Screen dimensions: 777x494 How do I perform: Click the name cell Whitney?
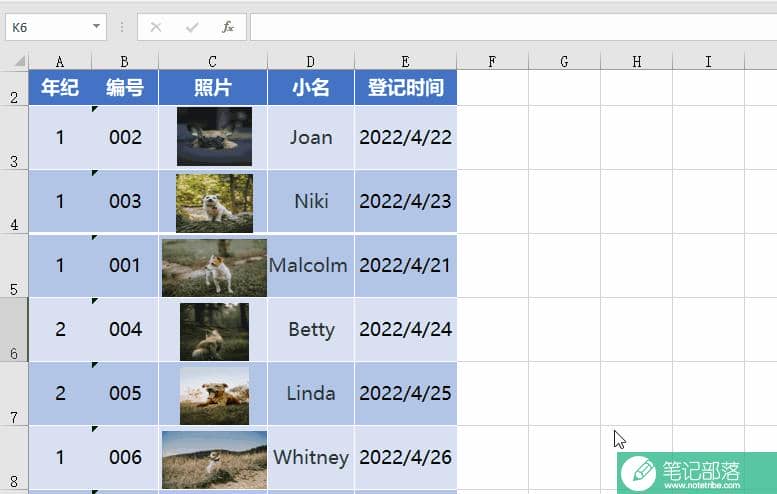click(x=311, y=457)
